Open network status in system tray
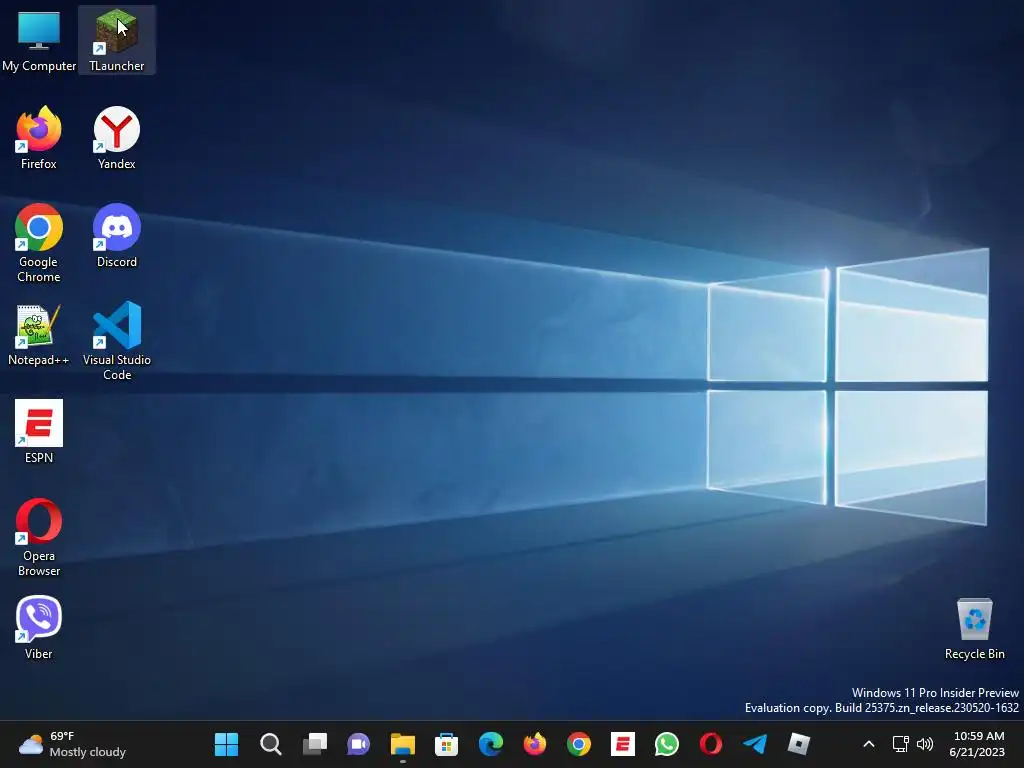The image size is (1024, 768). coord(901,744)
